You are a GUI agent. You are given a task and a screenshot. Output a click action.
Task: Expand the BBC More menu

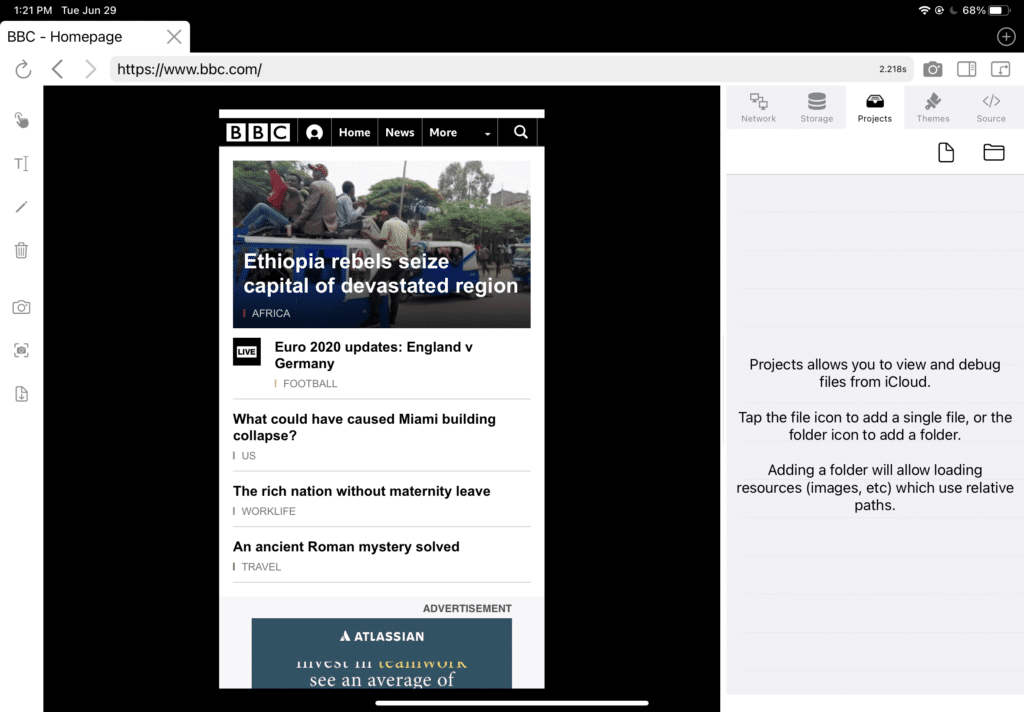460,132
